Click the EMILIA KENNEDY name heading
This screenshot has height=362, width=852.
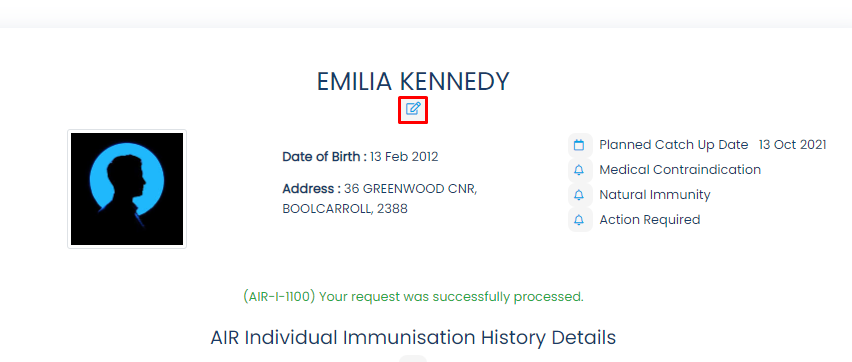pyautogui.click(x=413, y=82)
